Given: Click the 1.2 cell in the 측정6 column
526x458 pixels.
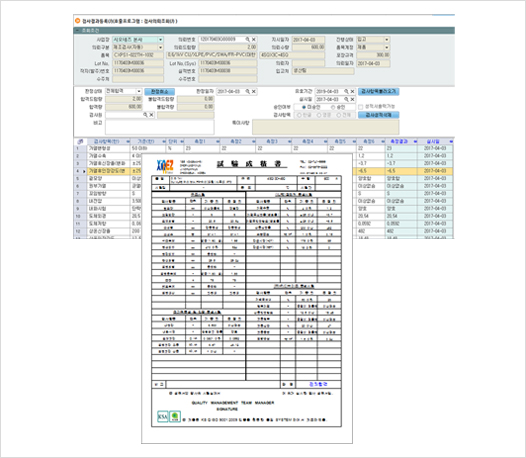Looking at the screenshot, I should pos(371,156).
